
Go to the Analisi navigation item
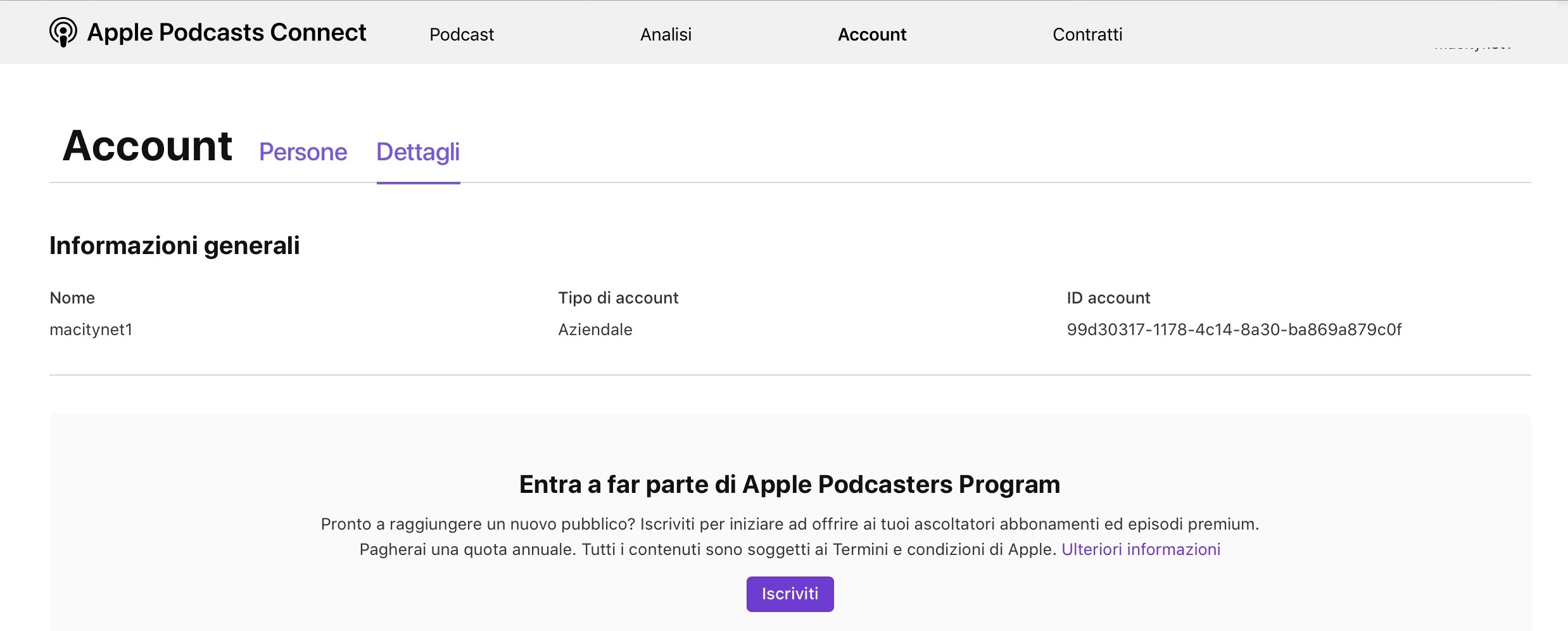(666, 34)
